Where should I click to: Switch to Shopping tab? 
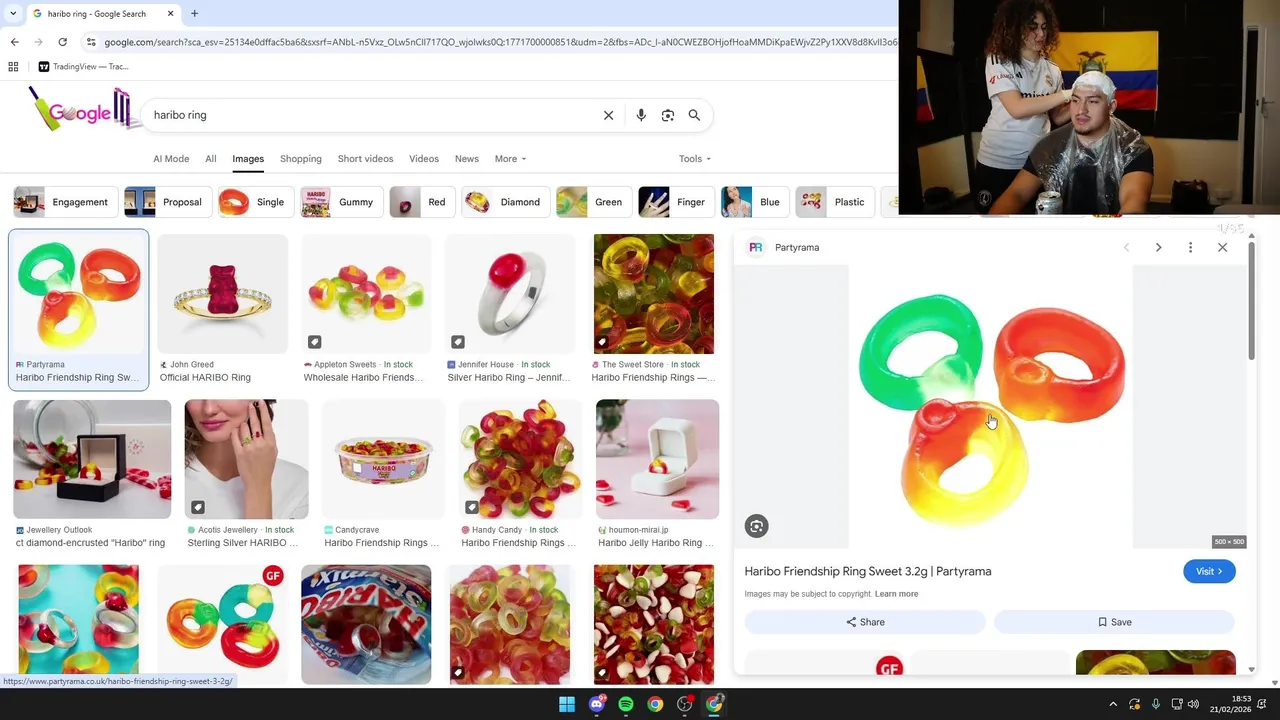click(301, 159)
